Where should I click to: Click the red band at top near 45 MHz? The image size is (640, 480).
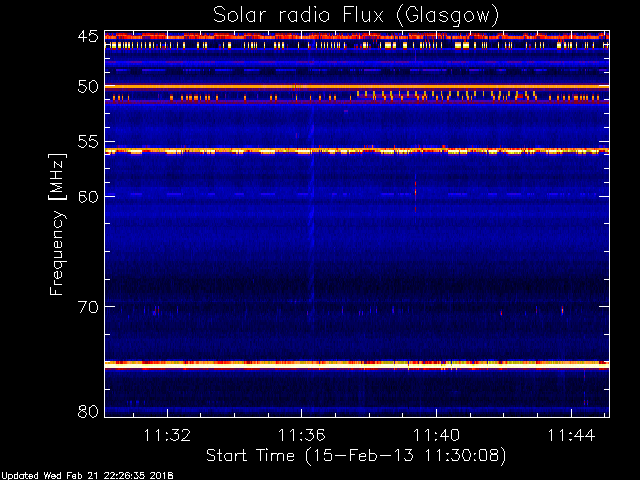[x=356, y=36]
